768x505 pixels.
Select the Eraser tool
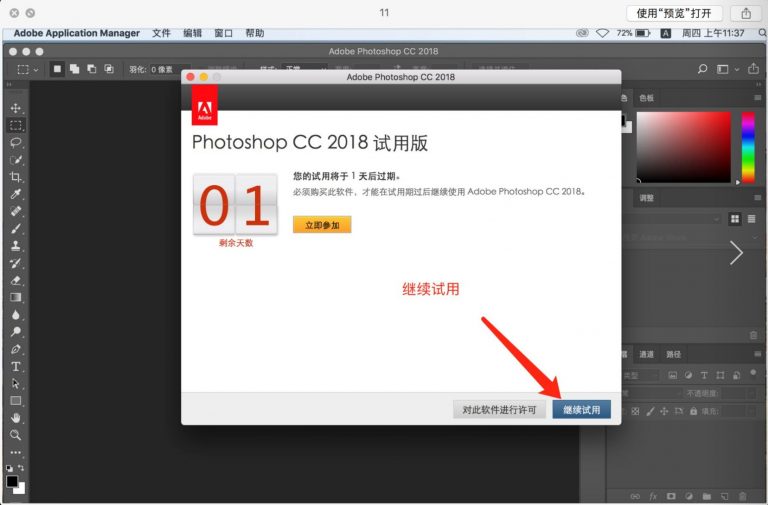click(16, 280)
